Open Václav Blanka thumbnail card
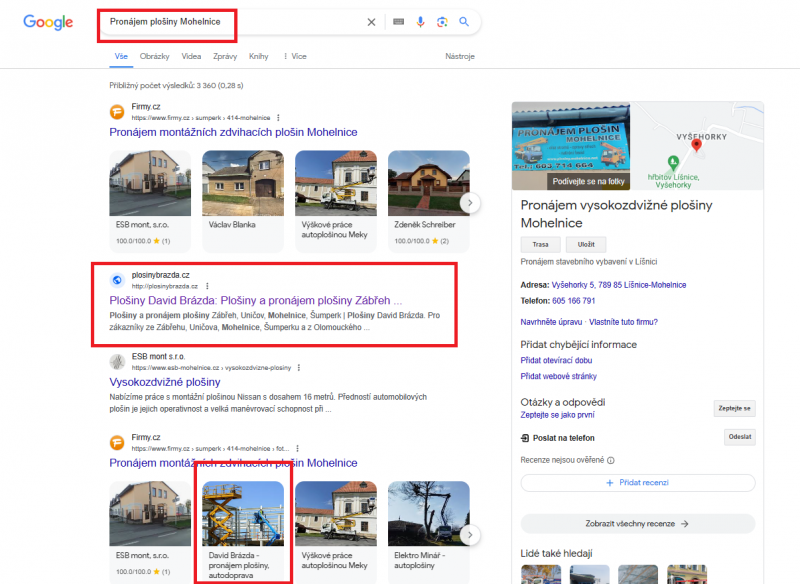Screen dimensions: 800x584 (243, 201)
